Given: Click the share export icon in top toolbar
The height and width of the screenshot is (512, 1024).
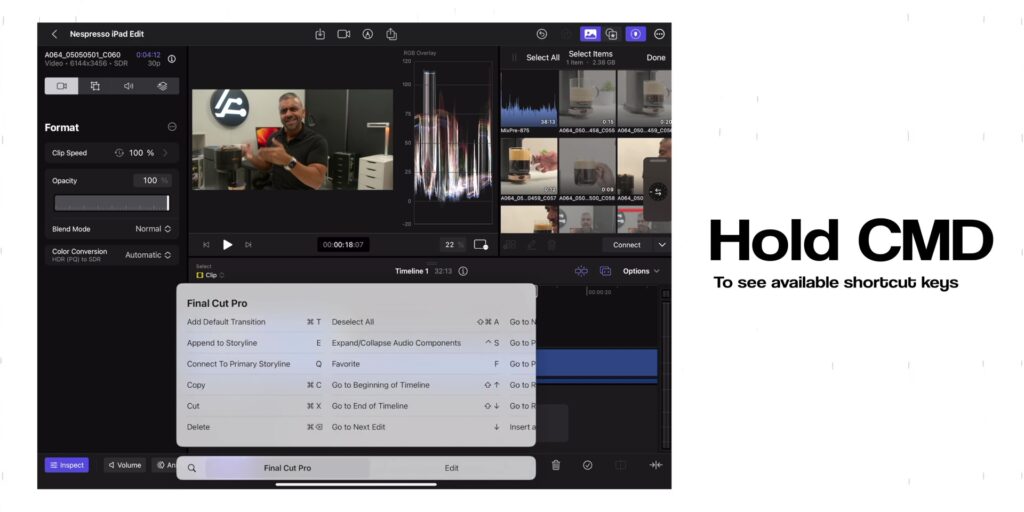Looking at the screenshot, I should (391, 34).
